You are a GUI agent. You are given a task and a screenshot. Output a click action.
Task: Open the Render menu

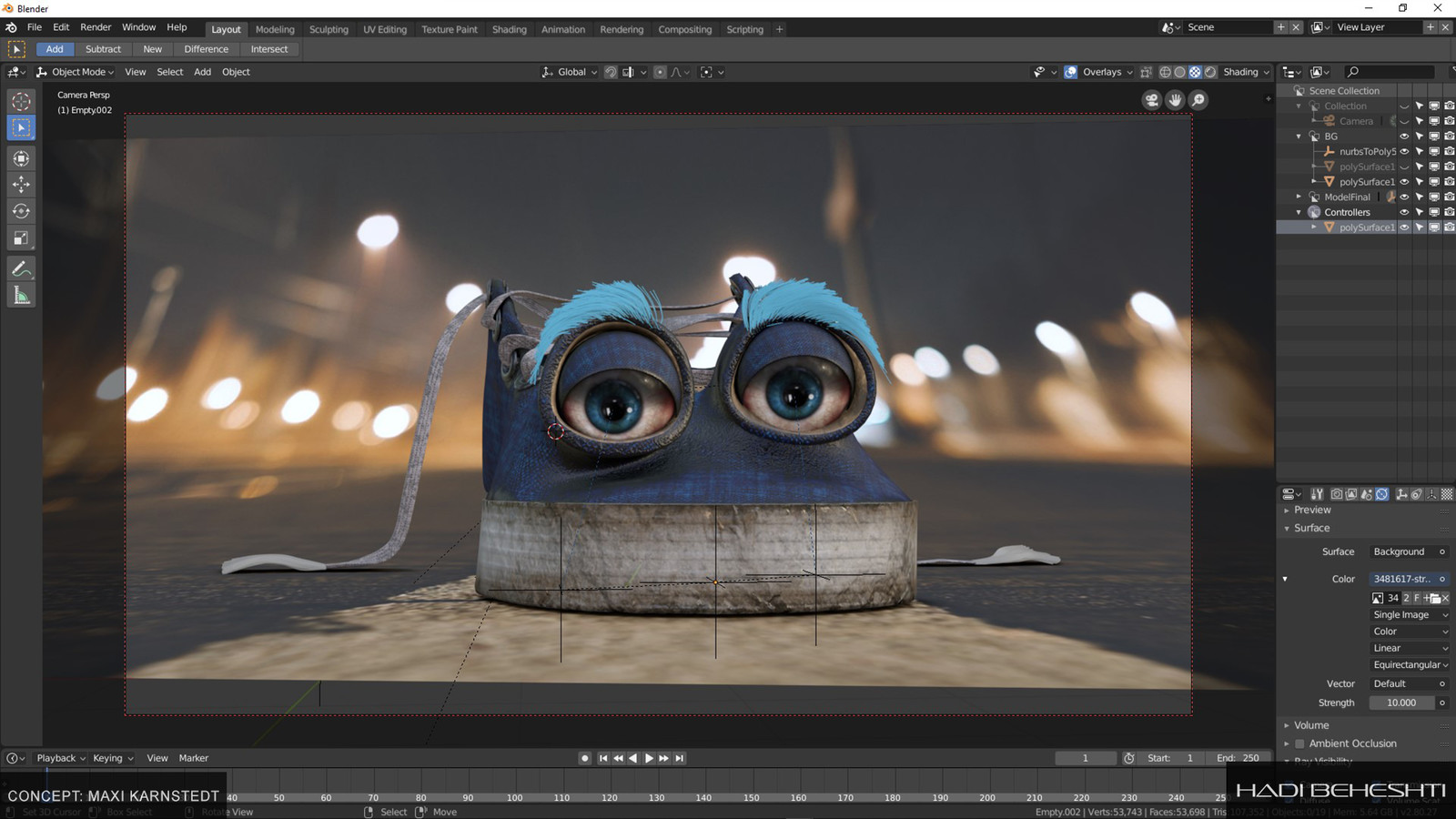[96, 27]
